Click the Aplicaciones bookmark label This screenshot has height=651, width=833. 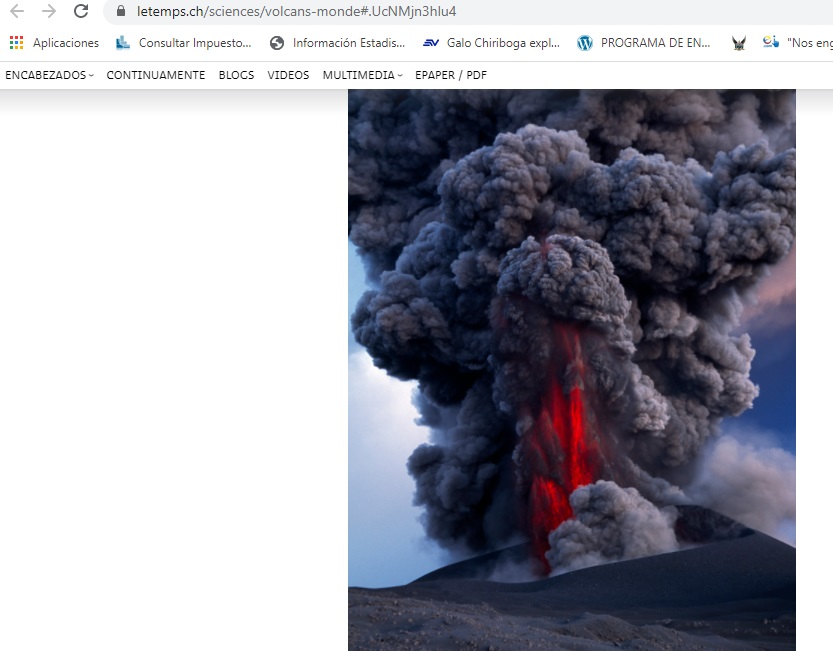tap(66, 43)
